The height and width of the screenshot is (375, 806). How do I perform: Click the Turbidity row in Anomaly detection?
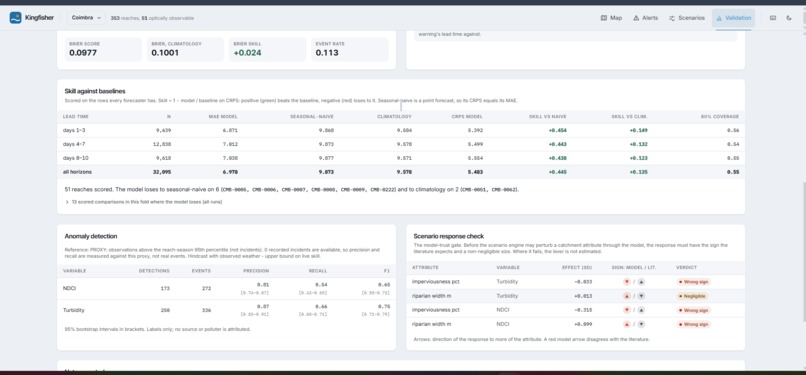[x=226, y=310]
